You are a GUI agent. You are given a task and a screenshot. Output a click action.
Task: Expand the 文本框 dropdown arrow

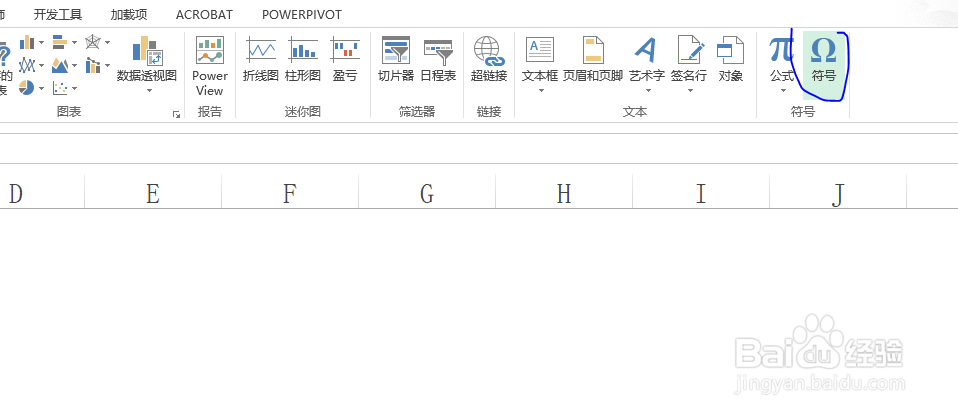pyautogui.click(x=540, y=91)
